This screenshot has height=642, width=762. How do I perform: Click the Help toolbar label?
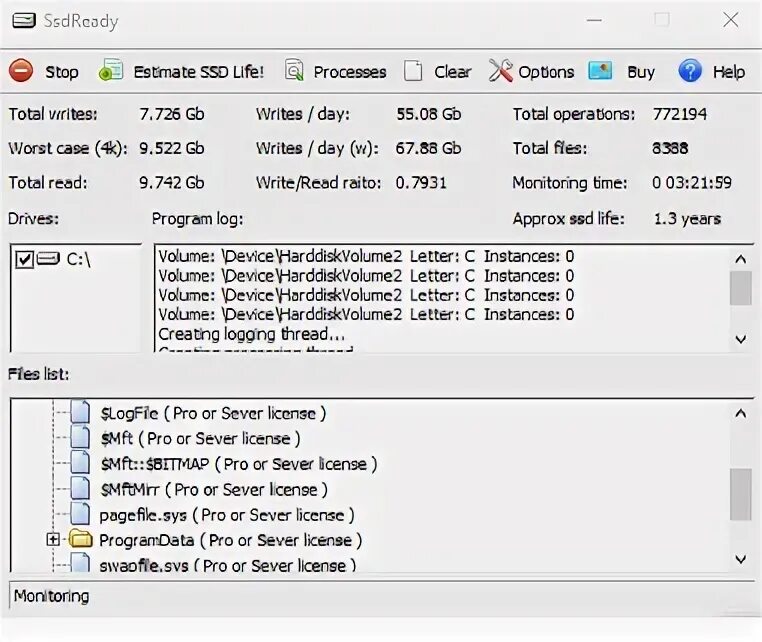coord(729,72)
